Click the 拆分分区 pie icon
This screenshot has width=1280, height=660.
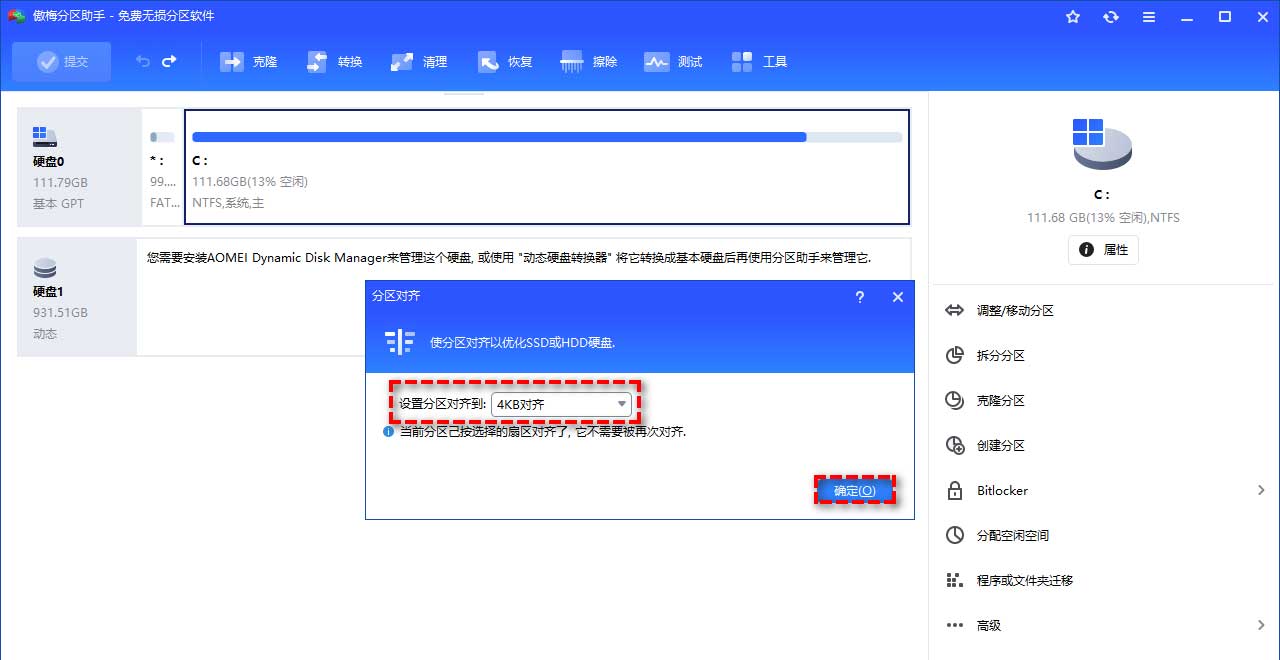[x=955, y=356]
